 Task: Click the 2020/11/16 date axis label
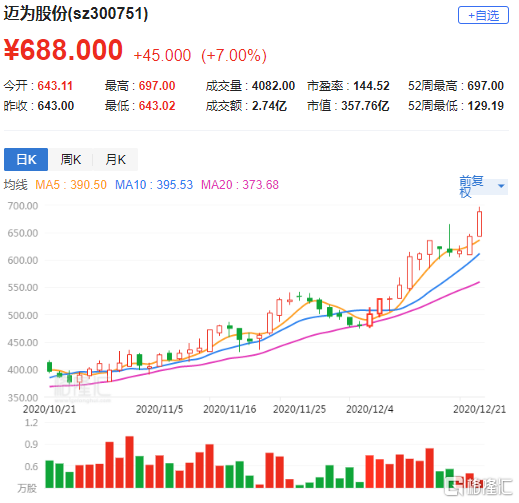point(230,409)
